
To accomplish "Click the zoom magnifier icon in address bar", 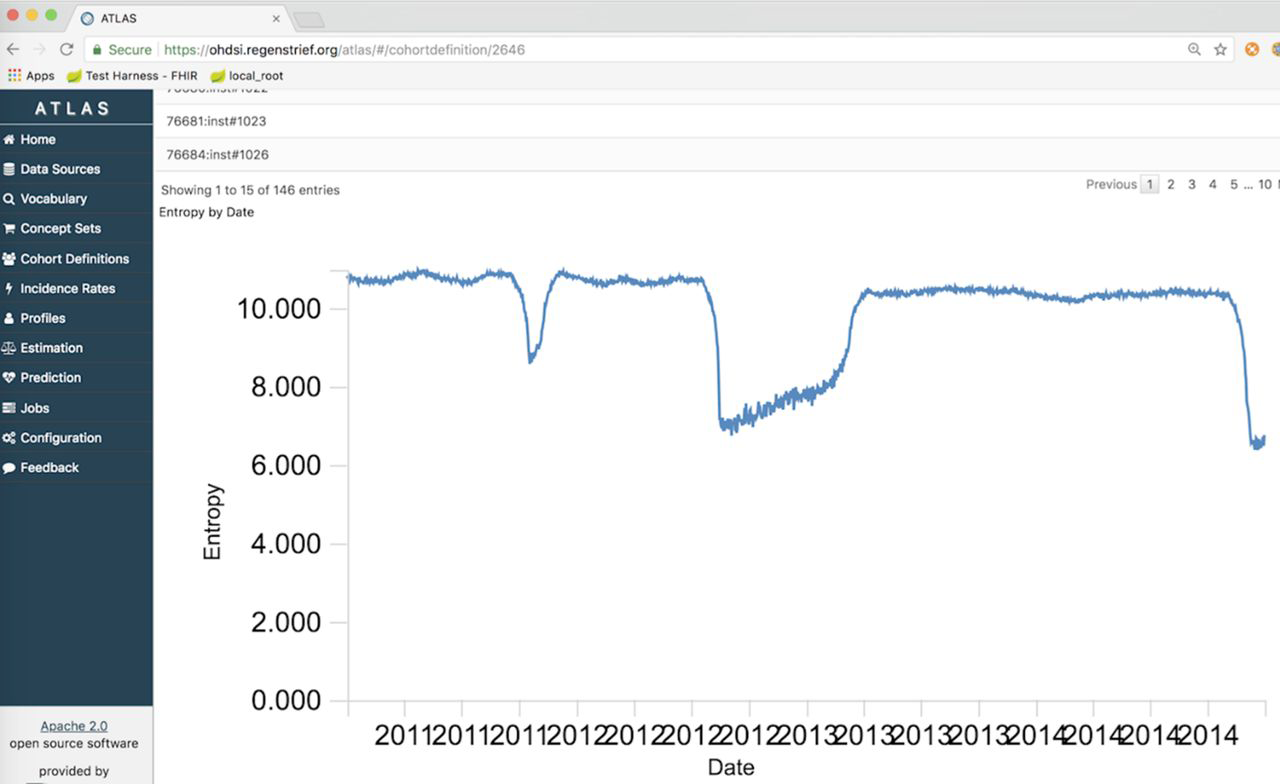I will coord(1194,49).
